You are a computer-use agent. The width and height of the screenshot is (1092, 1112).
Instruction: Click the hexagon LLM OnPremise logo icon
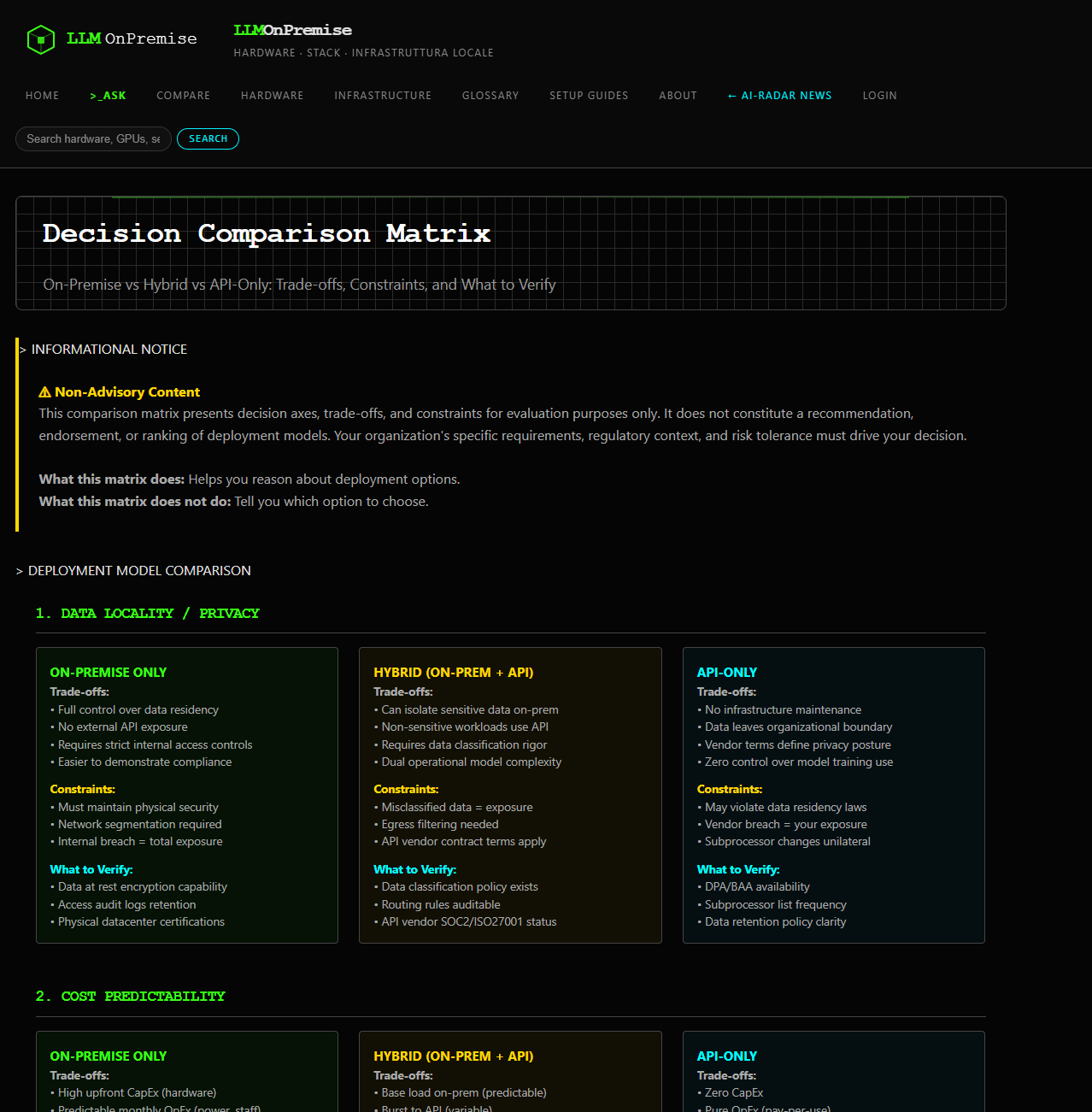point(40,38)
